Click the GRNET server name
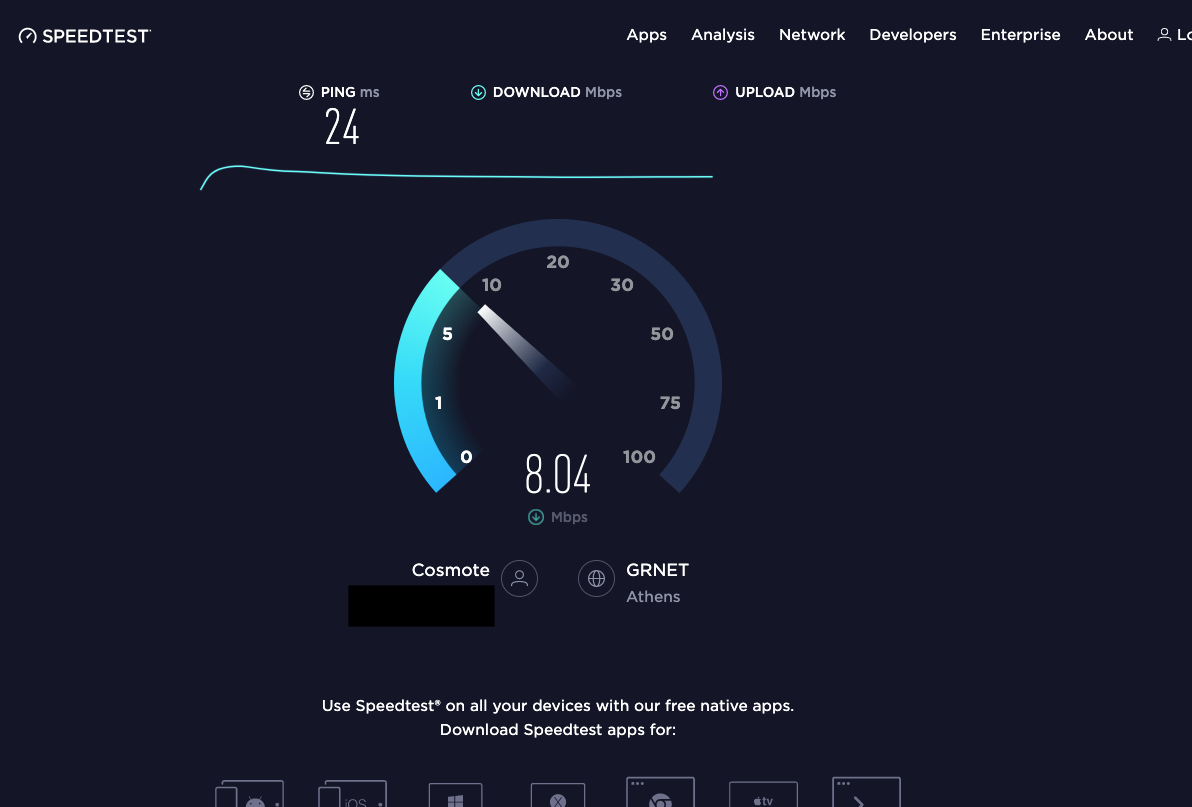This screenshot has height=807, width=1192. coord(658,570)
